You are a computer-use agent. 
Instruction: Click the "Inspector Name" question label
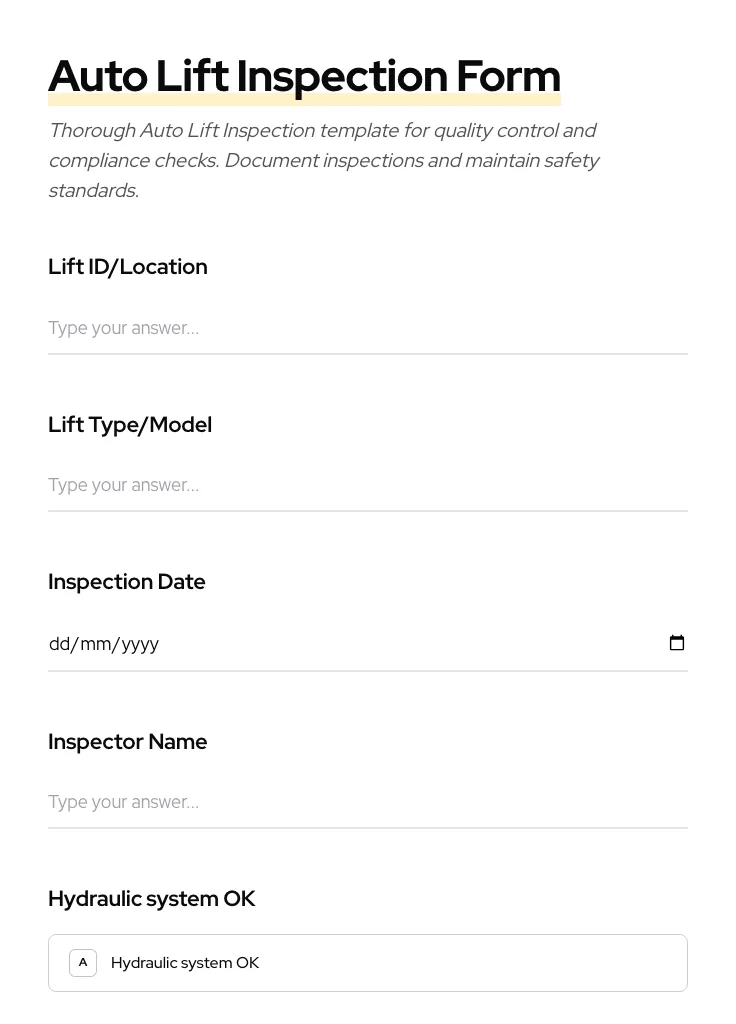[x=127, y=741]
